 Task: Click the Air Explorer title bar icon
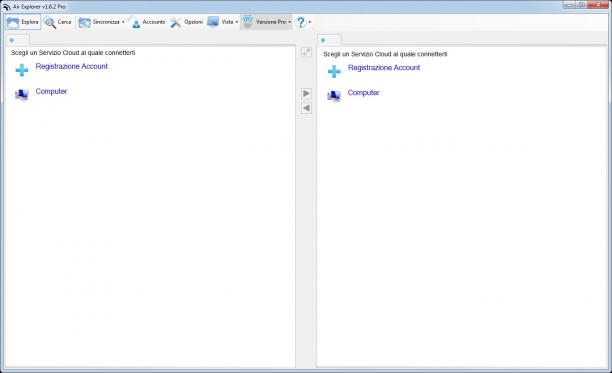[7, 7]
